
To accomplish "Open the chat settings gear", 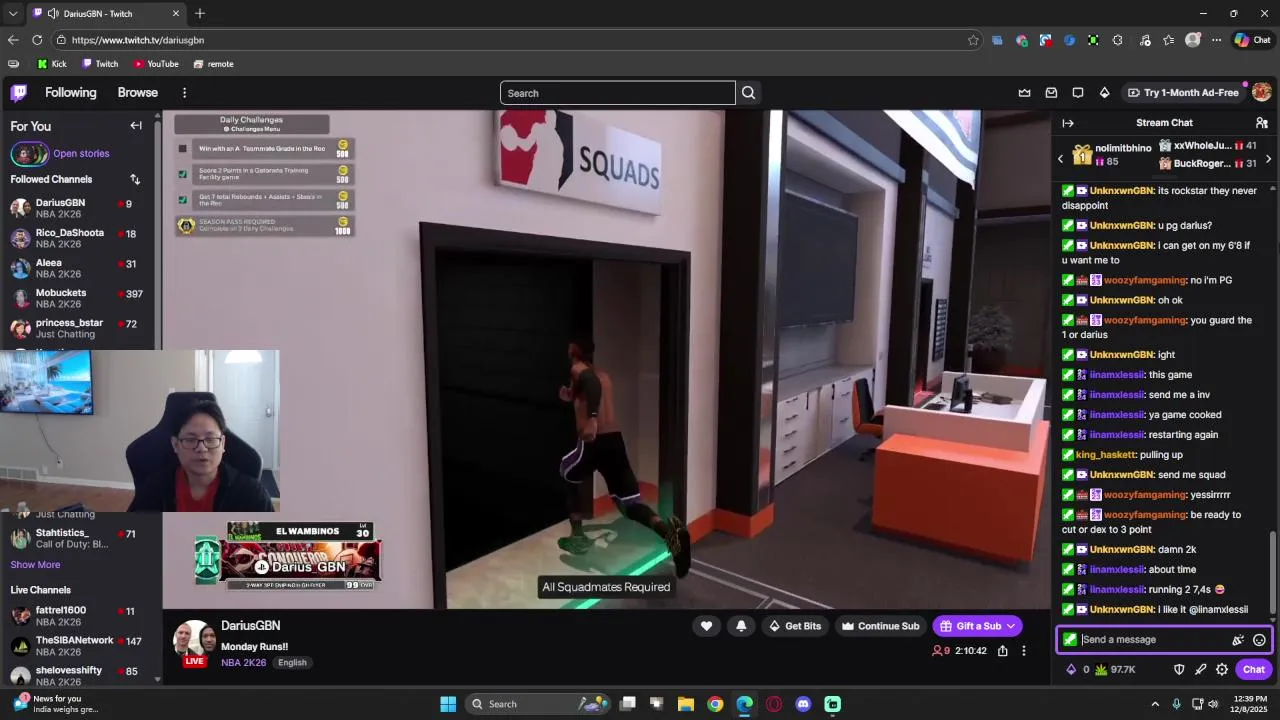I will click(x=1222, y=670).
